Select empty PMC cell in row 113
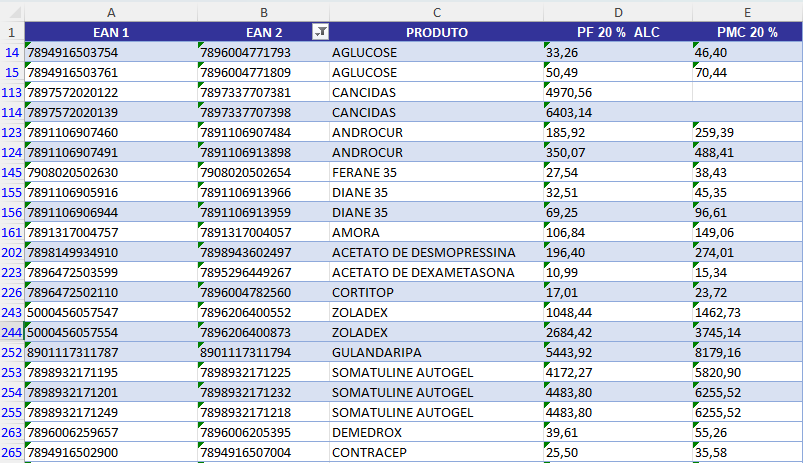Image resolution: width=803 pixels, height=463 pixels. (x=748, y=92)
